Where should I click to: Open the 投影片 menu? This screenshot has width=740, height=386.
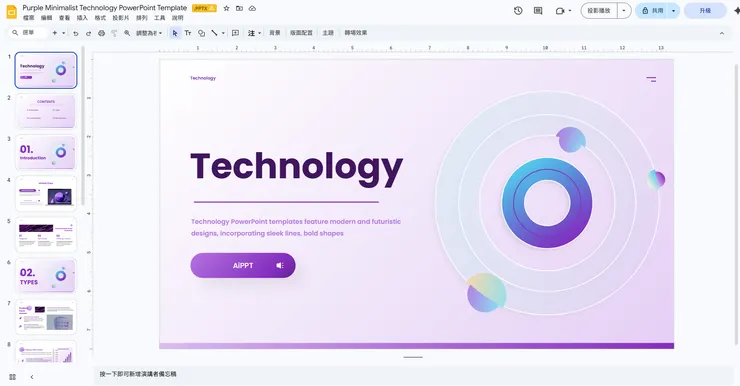coord(120,18)
